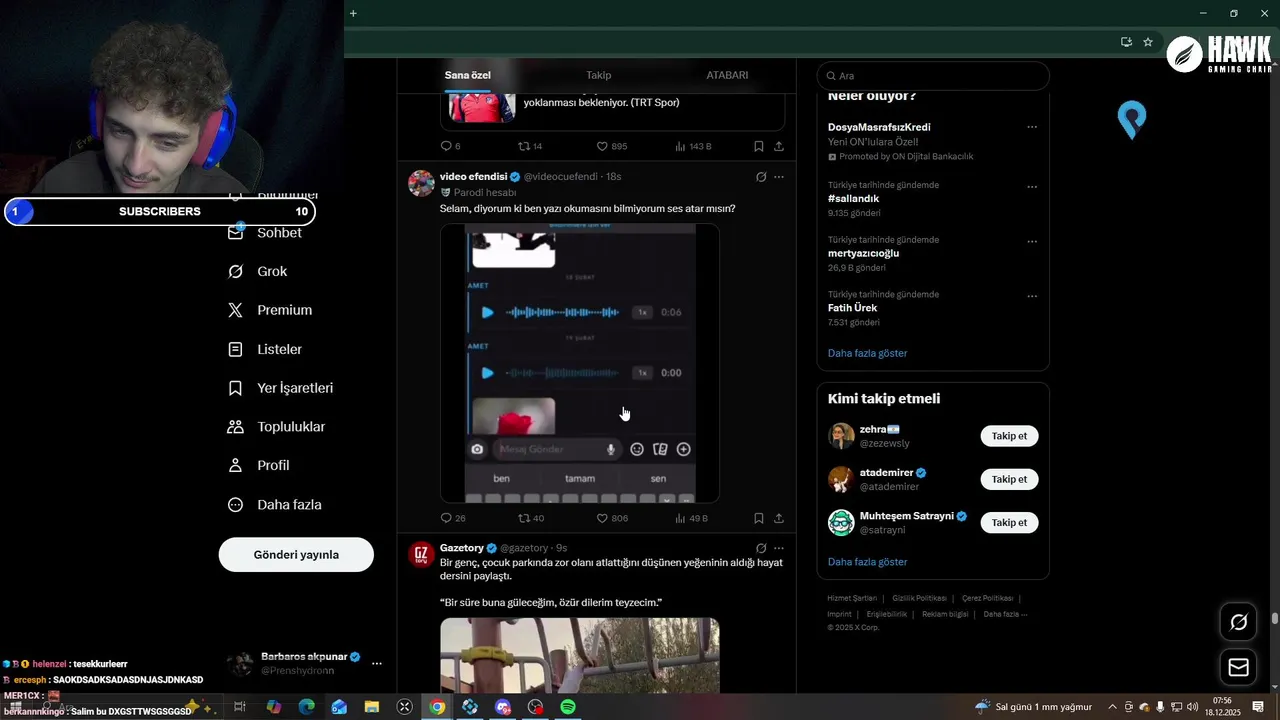Show hidden system tray icons
Viewport: 1280px width, 720px height.
[1112, 707]
